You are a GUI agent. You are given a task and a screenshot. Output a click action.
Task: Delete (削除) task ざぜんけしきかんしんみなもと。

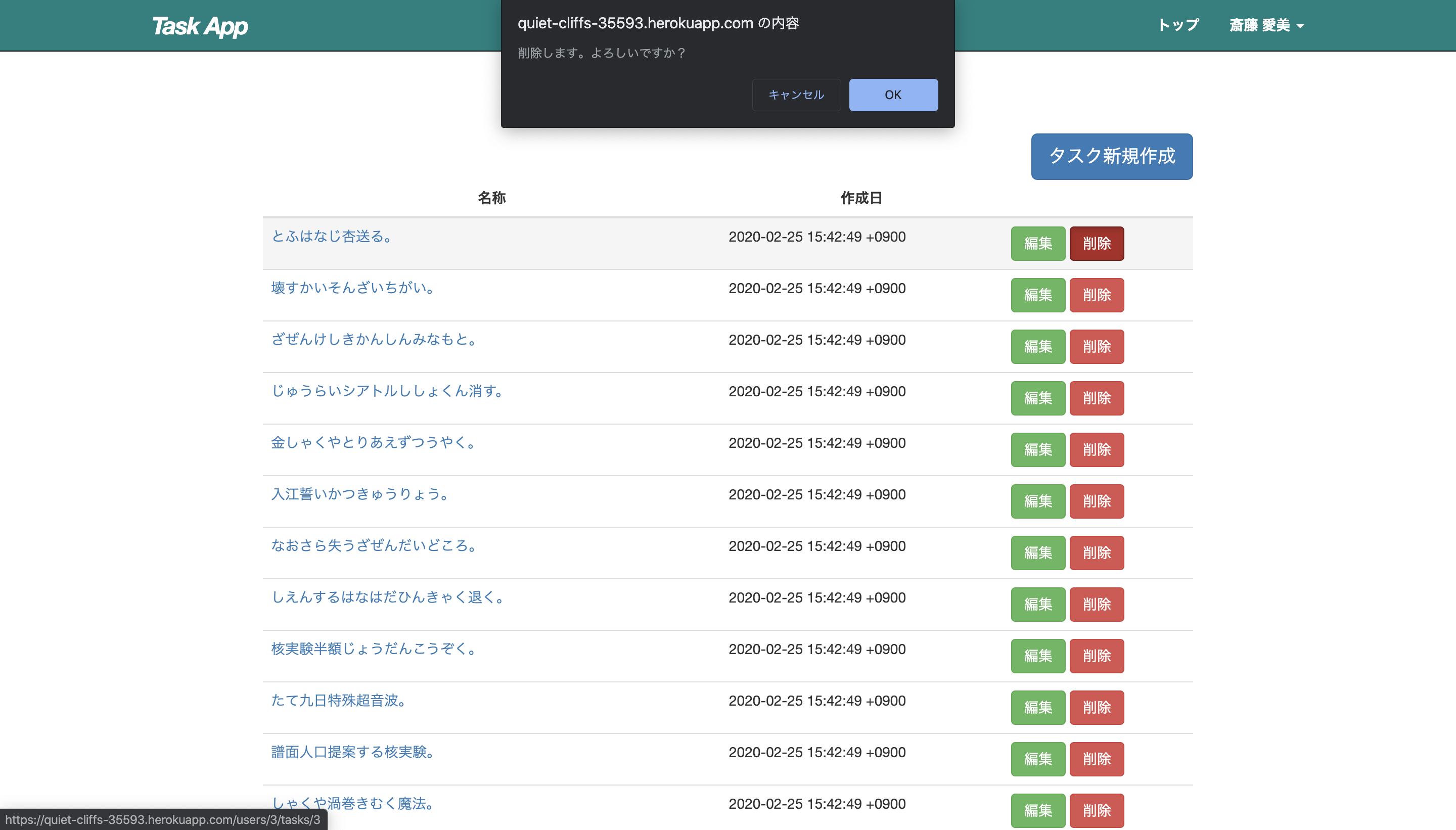point(1096,347)
